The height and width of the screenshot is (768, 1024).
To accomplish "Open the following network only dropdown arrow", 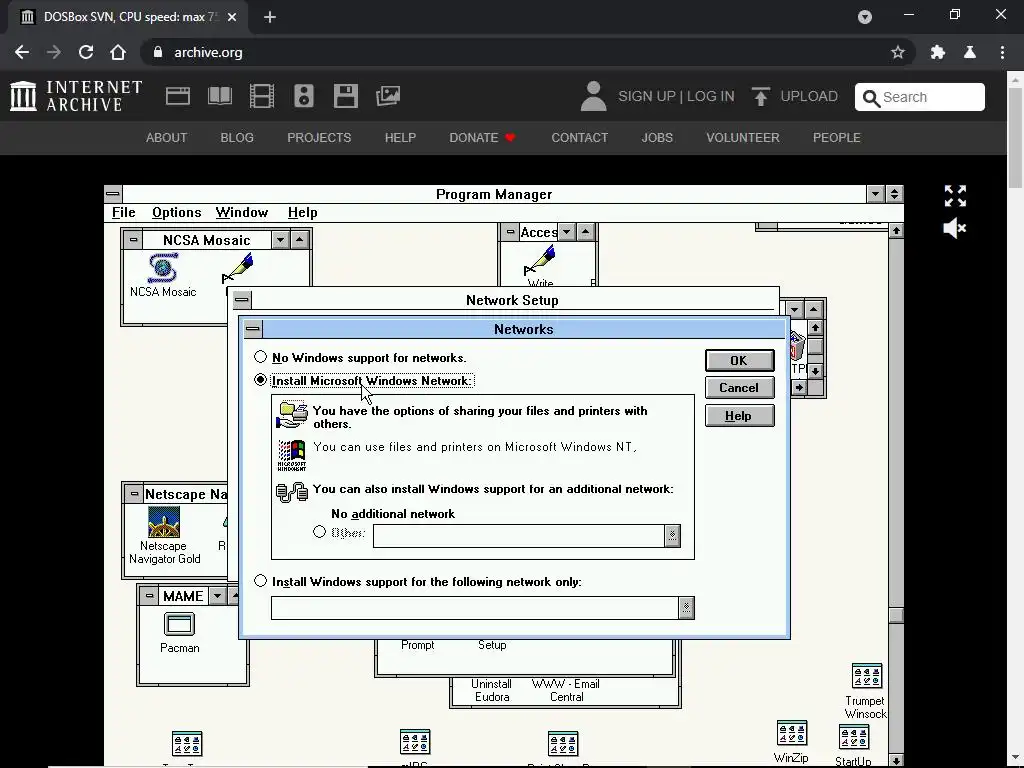I will pos(686,608).
